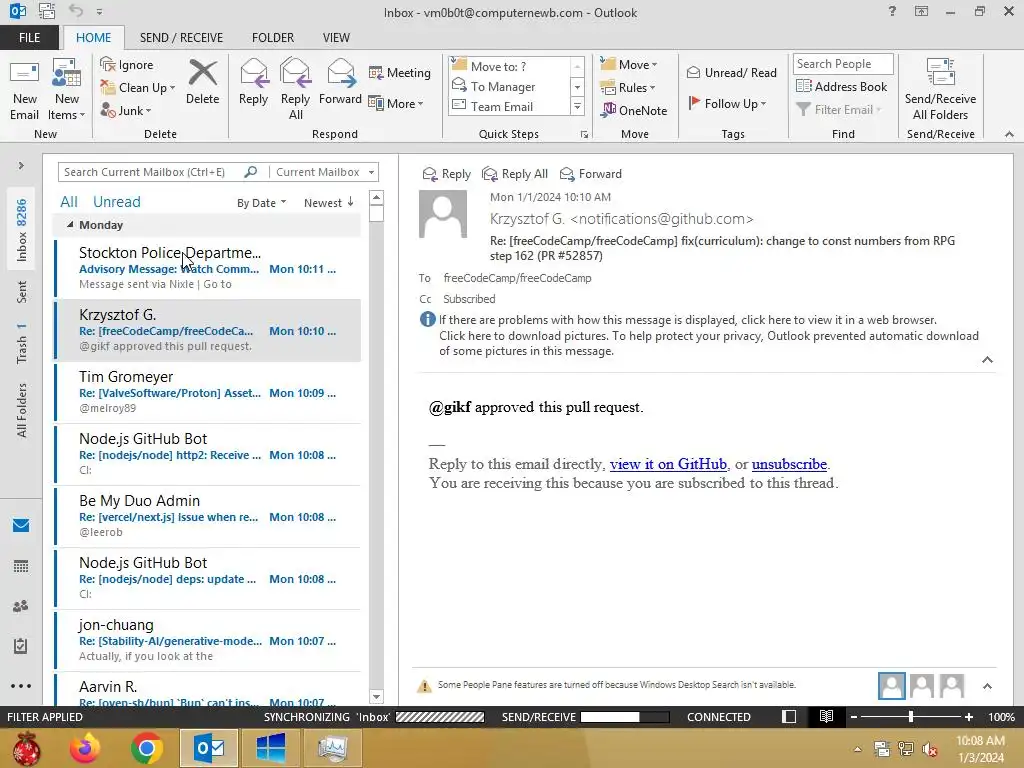
Task: Switch to People navigation view
Action: (x=21, y=606)
